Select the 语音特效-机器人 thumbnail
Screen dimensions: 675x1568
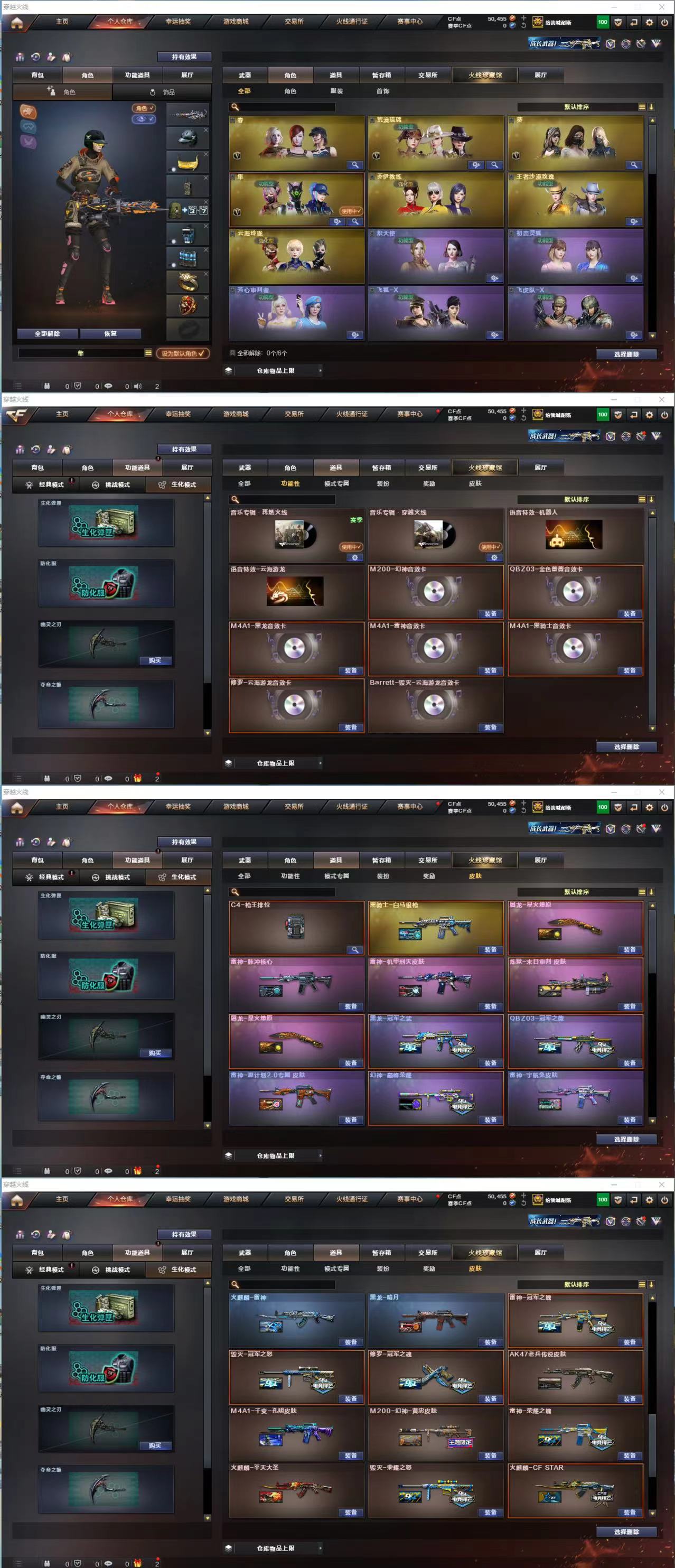(574, 535)
